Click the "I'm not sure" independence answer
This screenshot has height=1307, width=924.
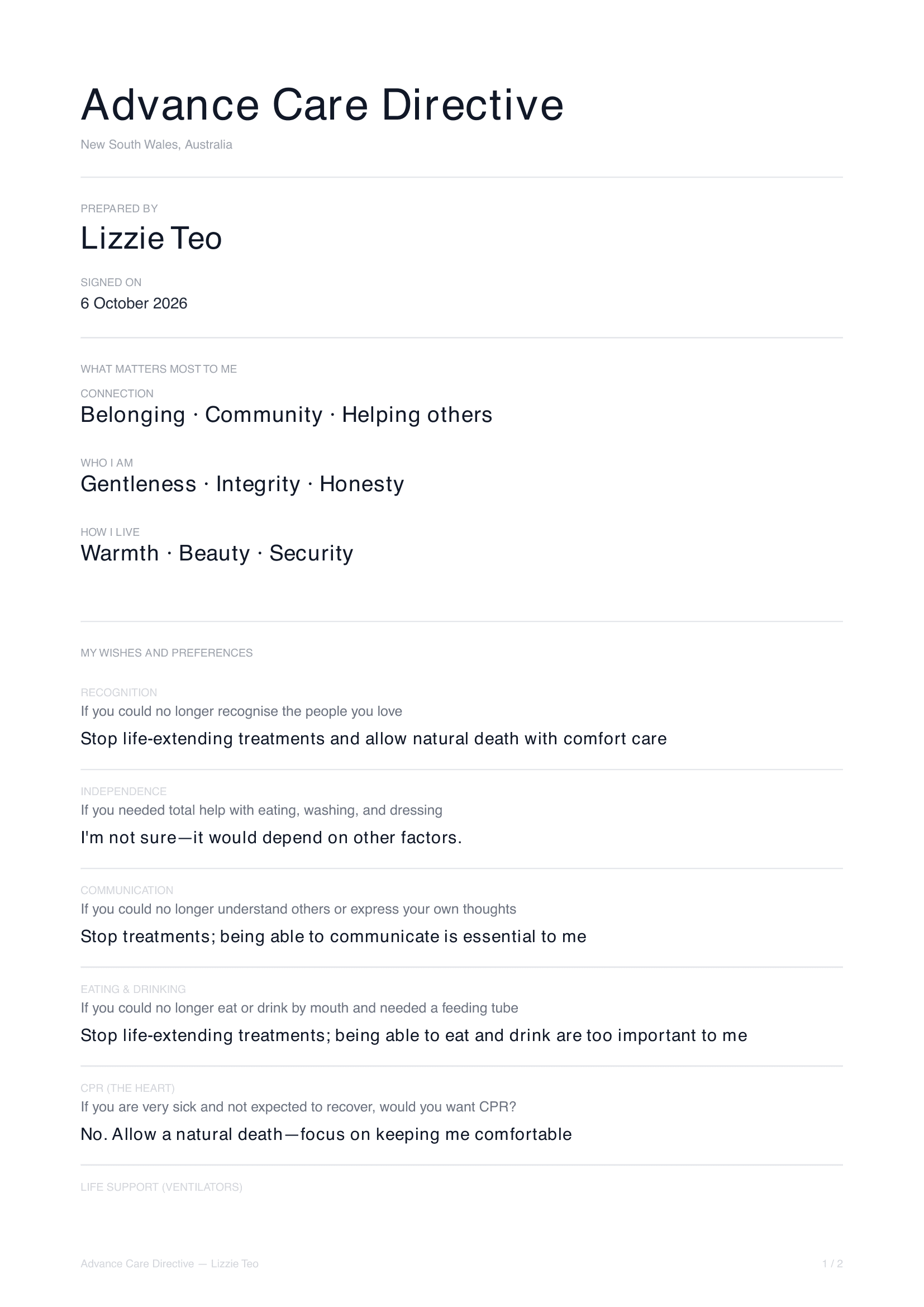[272, 838]
